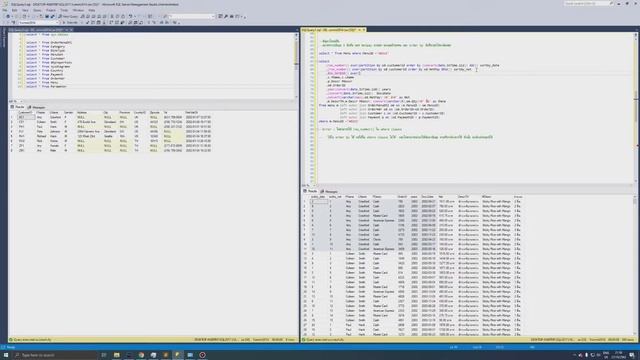Click the OrderID column header in the right grid

[x=402, y=197]
